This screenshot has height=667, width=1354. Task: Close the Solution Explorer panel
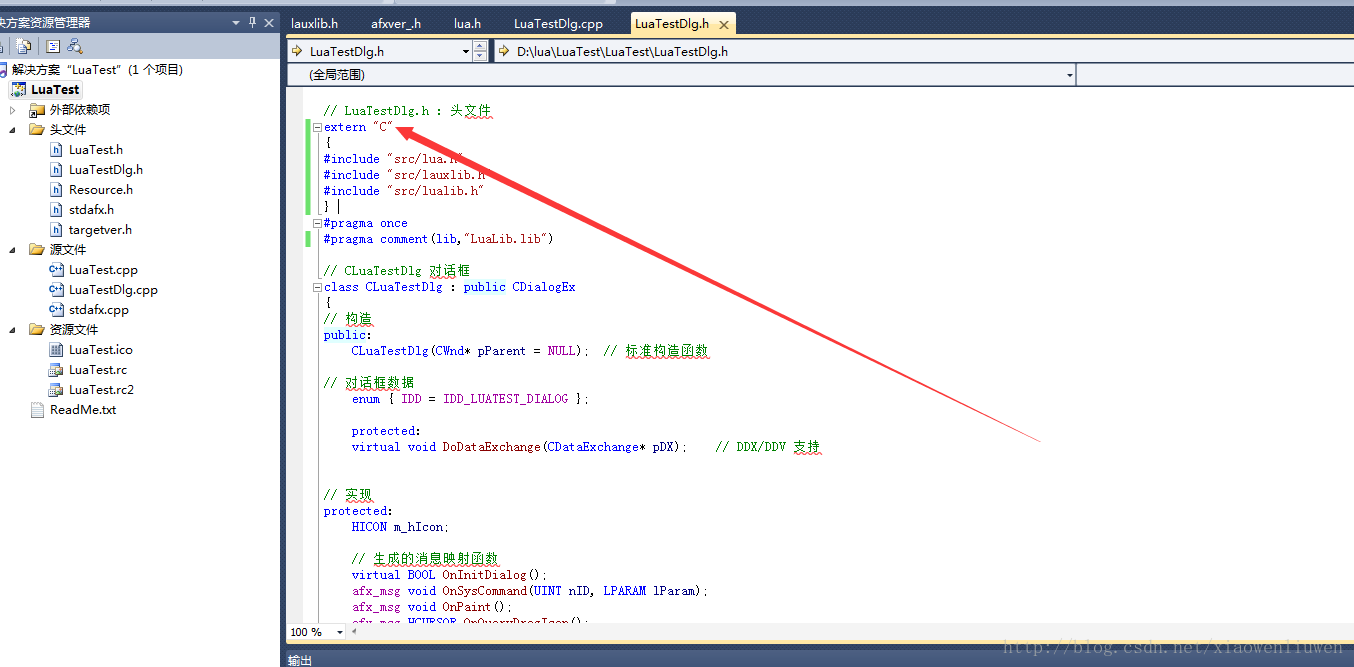(x=269, y=22)
